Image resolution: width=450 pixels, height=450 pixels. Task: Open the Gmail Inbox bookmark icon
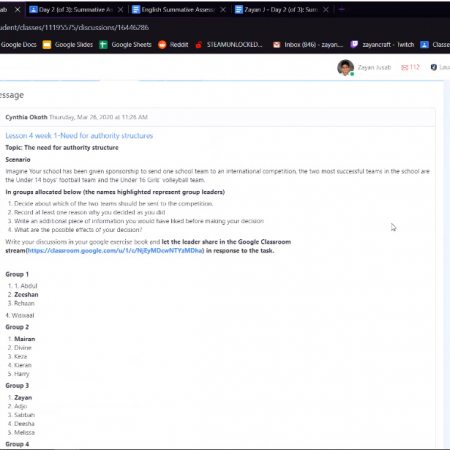(x=276, y=45)
